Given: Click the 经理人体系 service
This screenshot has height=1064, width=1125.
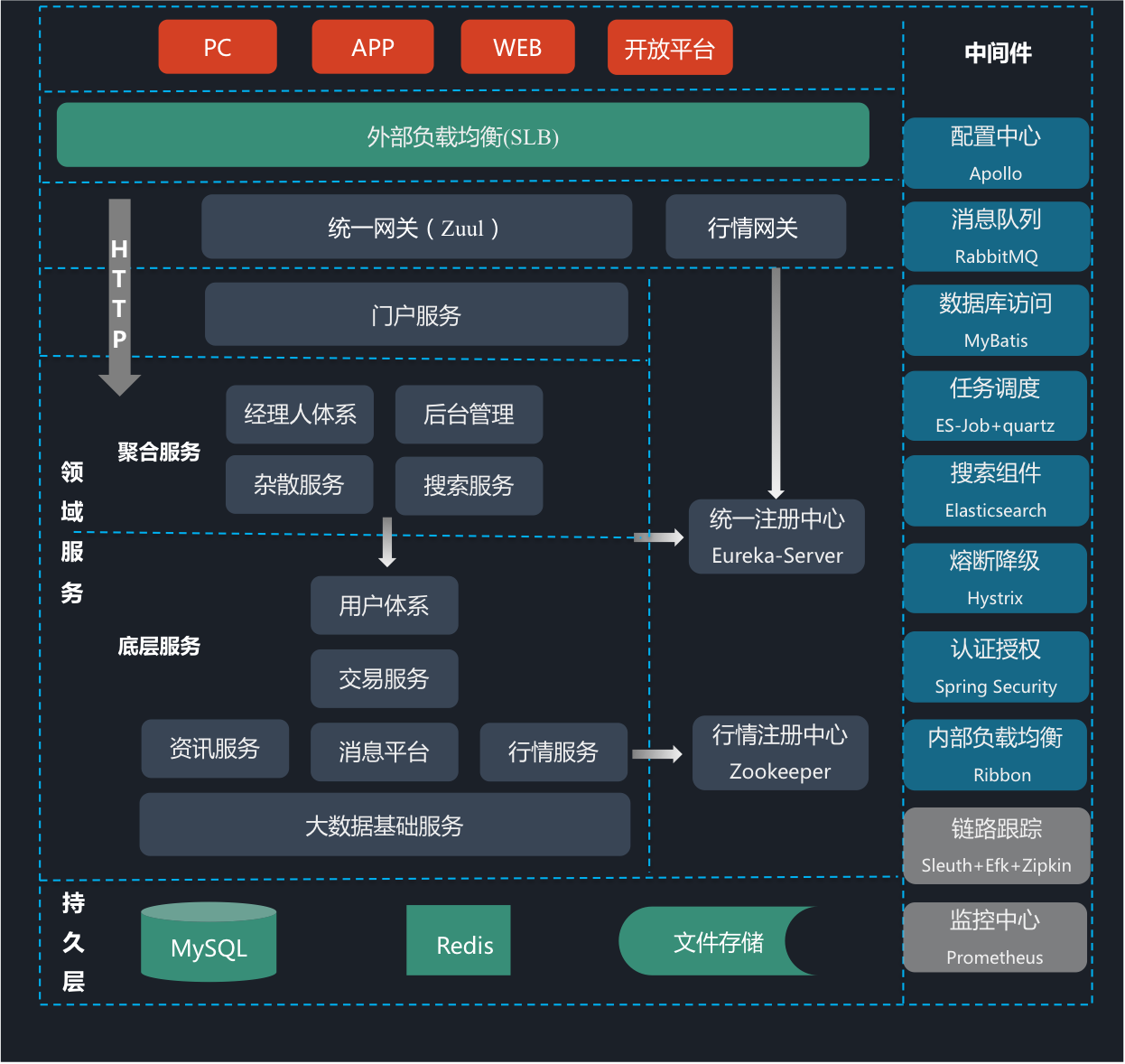Looking at the screenshot, I should click(300, 415).
